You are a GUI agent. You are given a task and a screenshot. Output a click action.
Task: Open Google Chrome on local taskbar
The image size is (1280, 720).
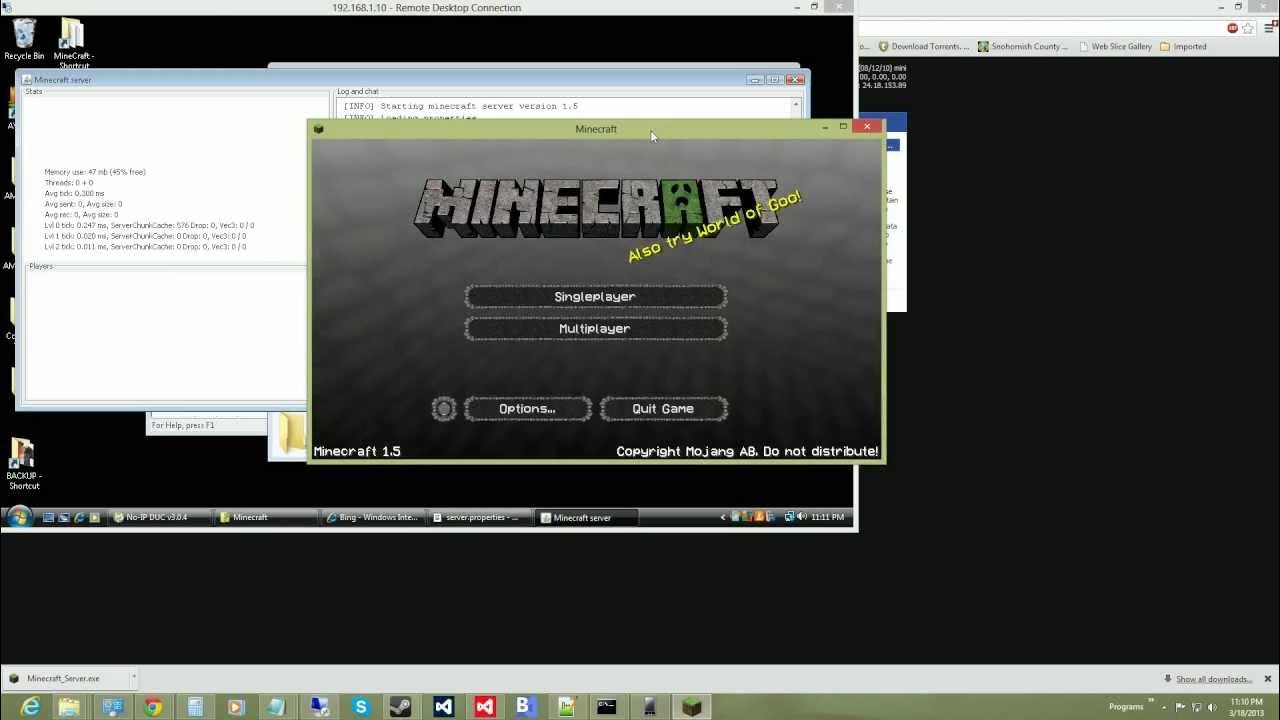[x=153, y=707]
